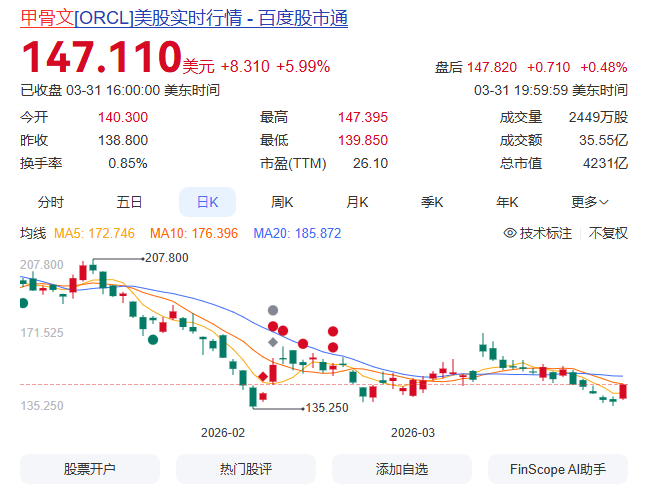Click the MA5: 172.746 legend label
Image resolution: width=663 pixels, height=497 pixels.
tap(94, 233)
